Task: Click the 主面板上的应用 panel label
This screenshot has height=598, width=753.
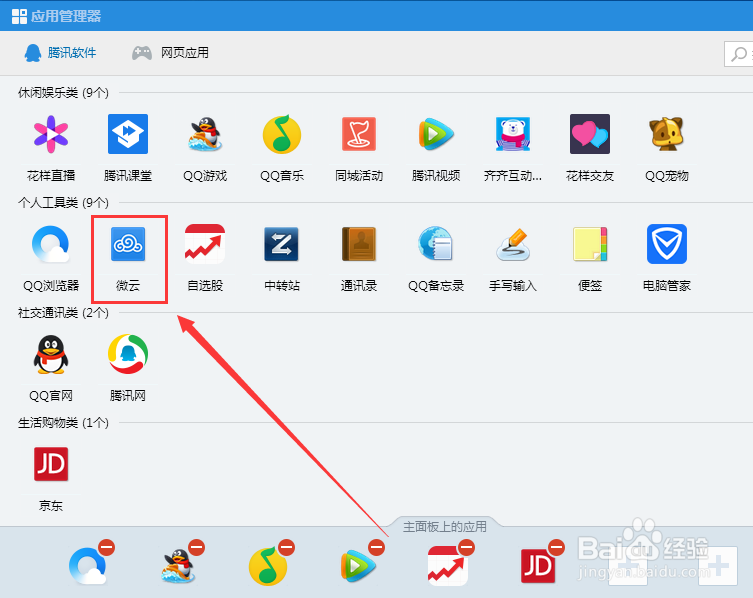Action: (x=445, y=527)
